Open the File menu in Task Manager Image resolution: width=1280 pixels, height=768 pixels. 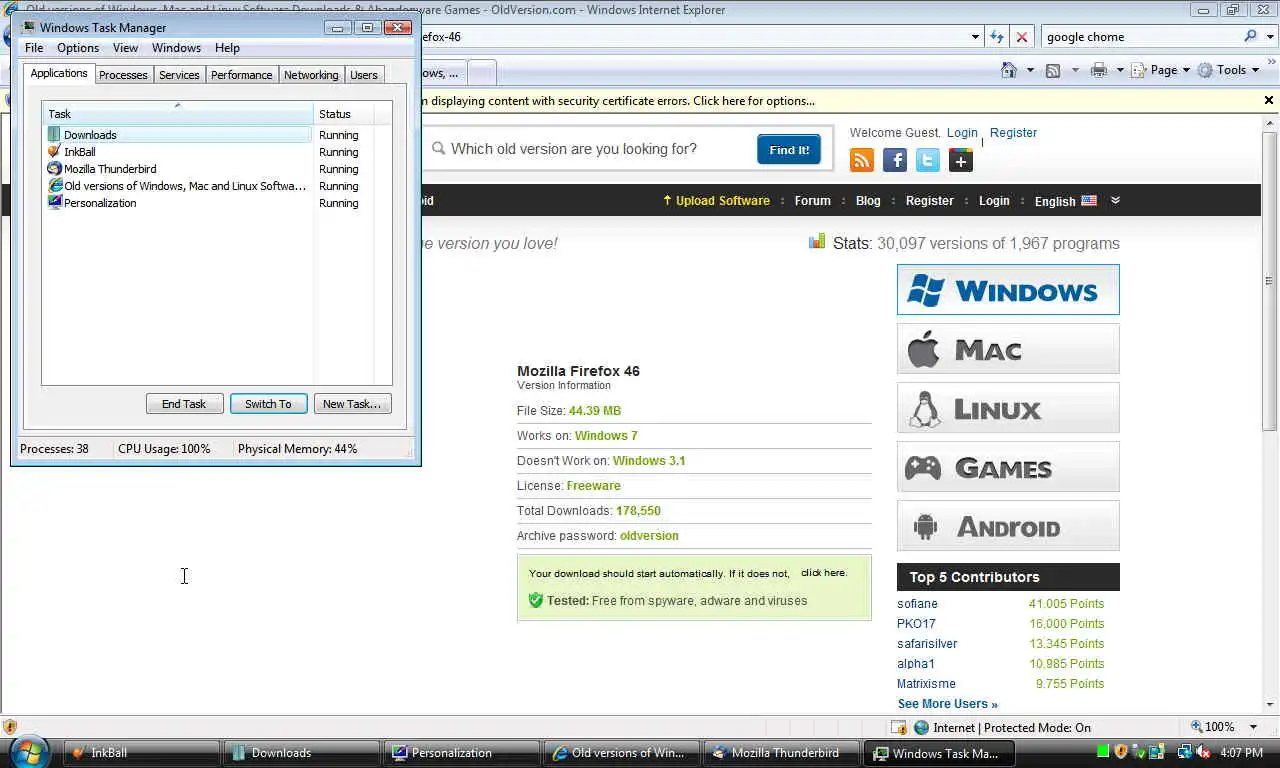33,48
